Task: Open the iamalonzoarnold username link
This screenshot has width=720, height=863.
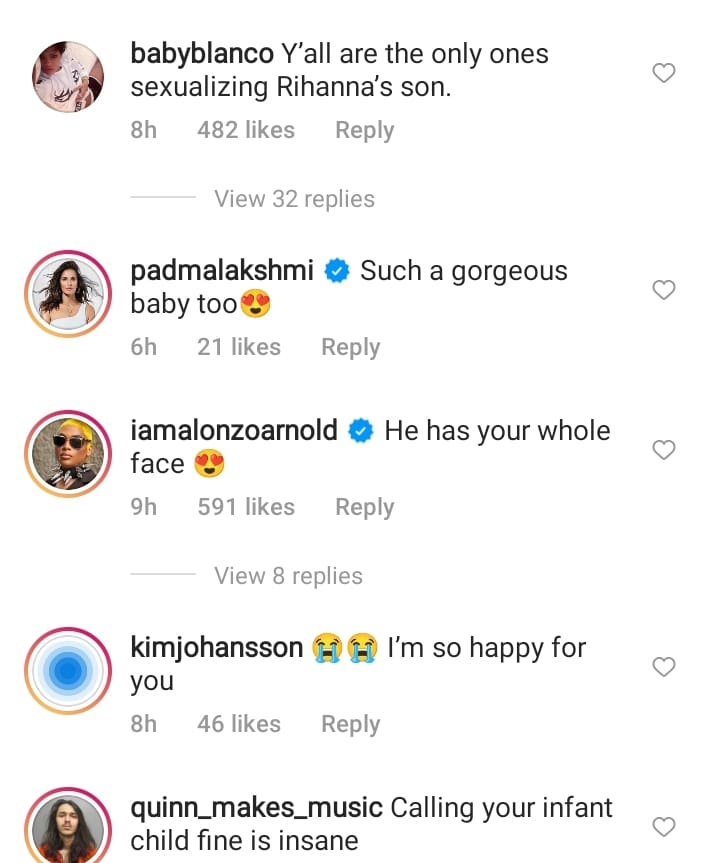Action: [x=234, y=431]
